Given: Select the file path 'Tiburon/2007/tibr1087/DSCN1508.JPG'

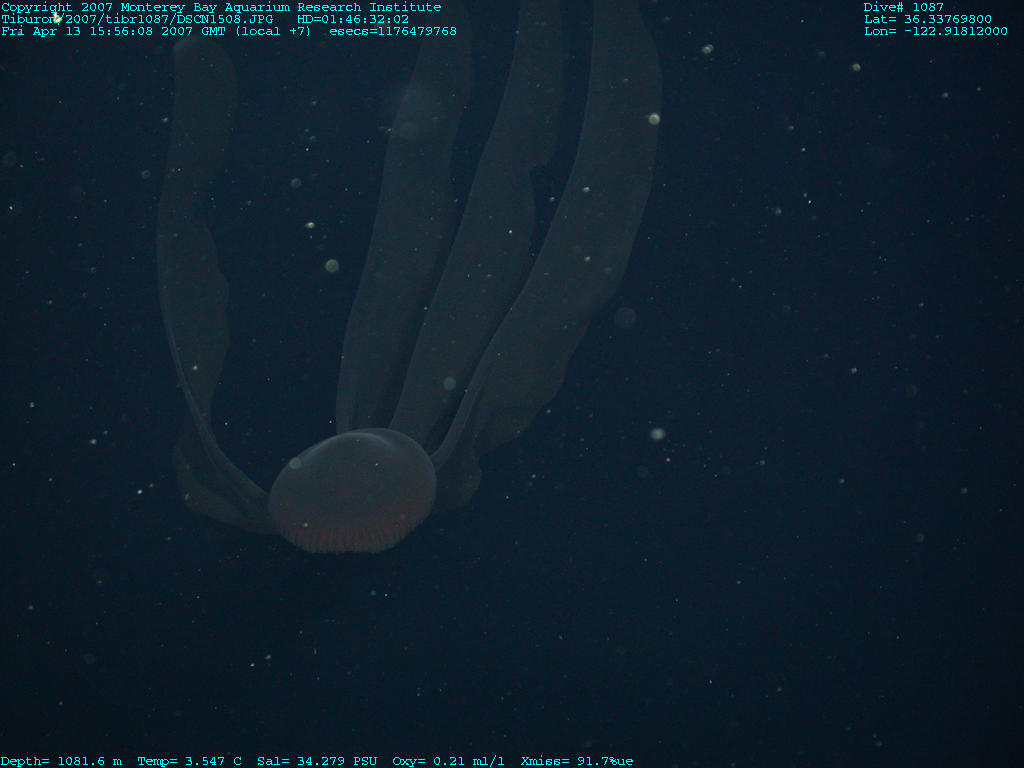Looking at the screenshot, I should coord(137,19).
